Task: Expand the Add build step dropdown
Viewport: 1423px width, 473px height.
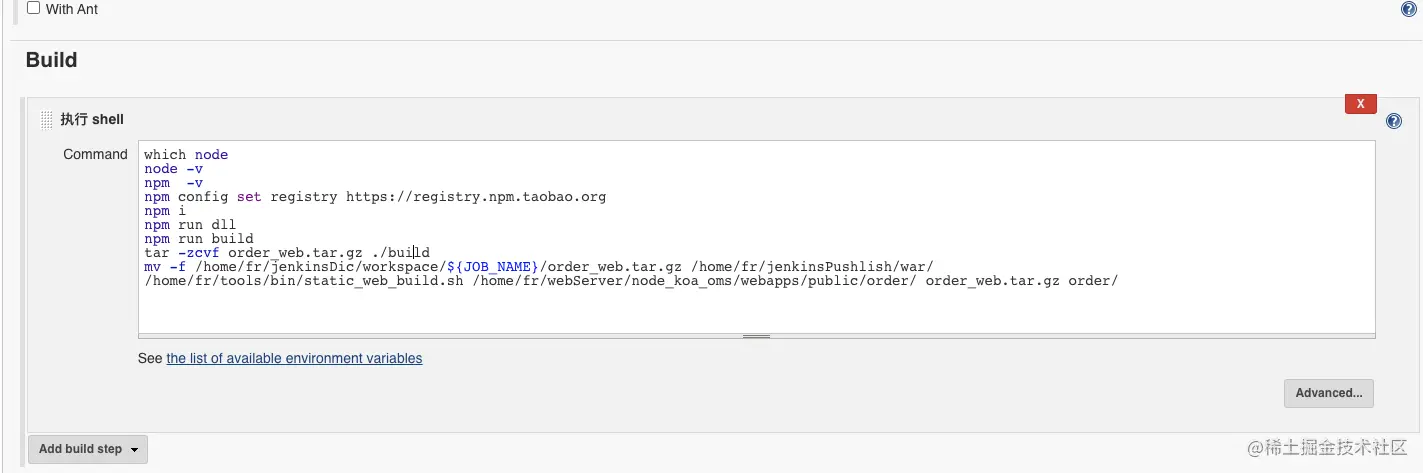Action: pyautogui.click(x=88, y=449)
